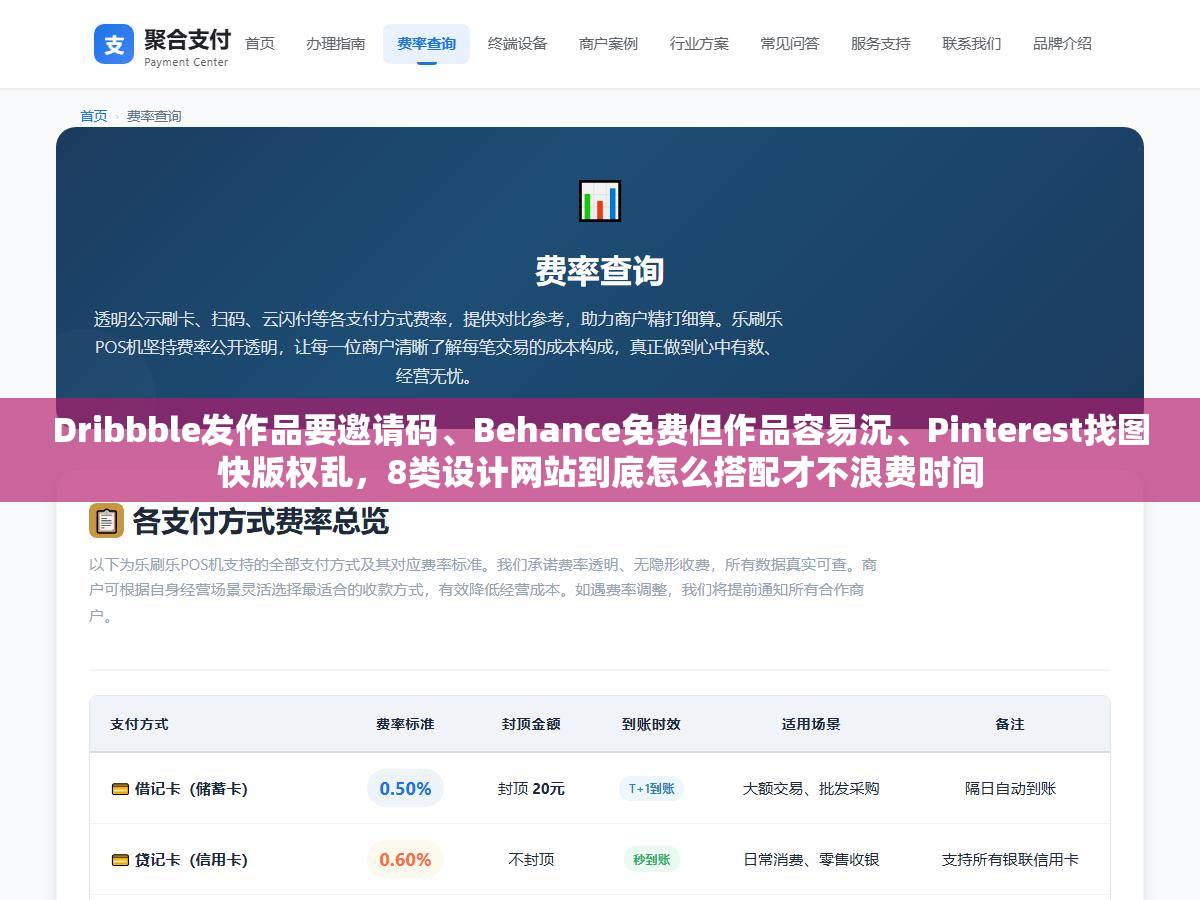Open the 行业方案 nav item
This screenshot has height=900, width=1200.
700,44
